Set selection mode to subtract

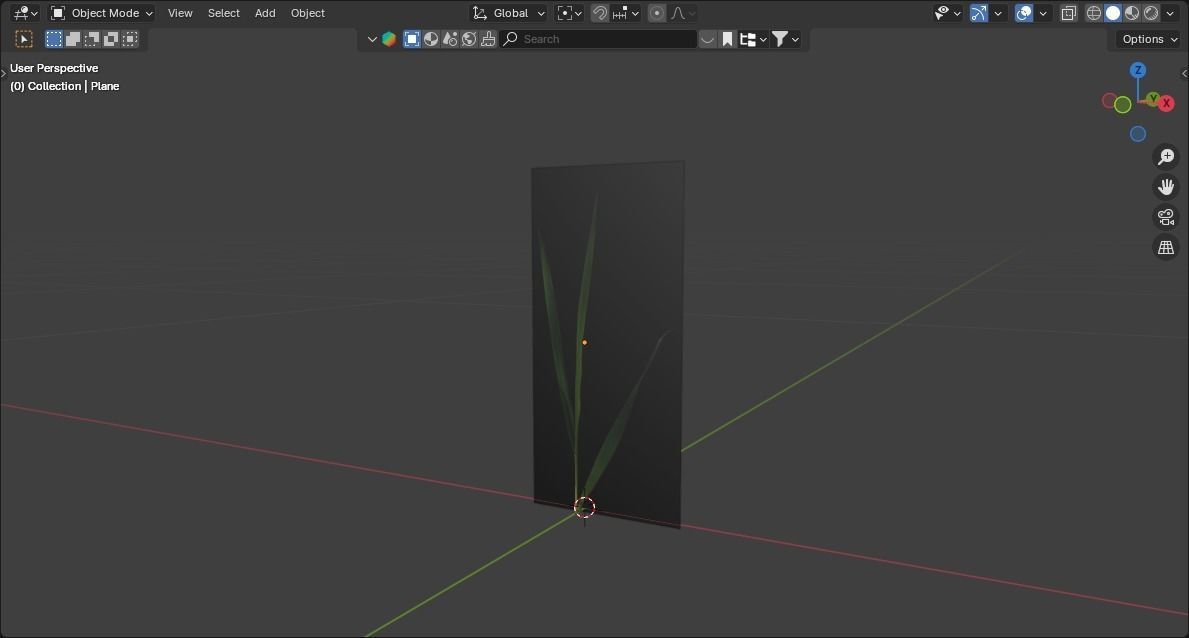coord(92,39)
